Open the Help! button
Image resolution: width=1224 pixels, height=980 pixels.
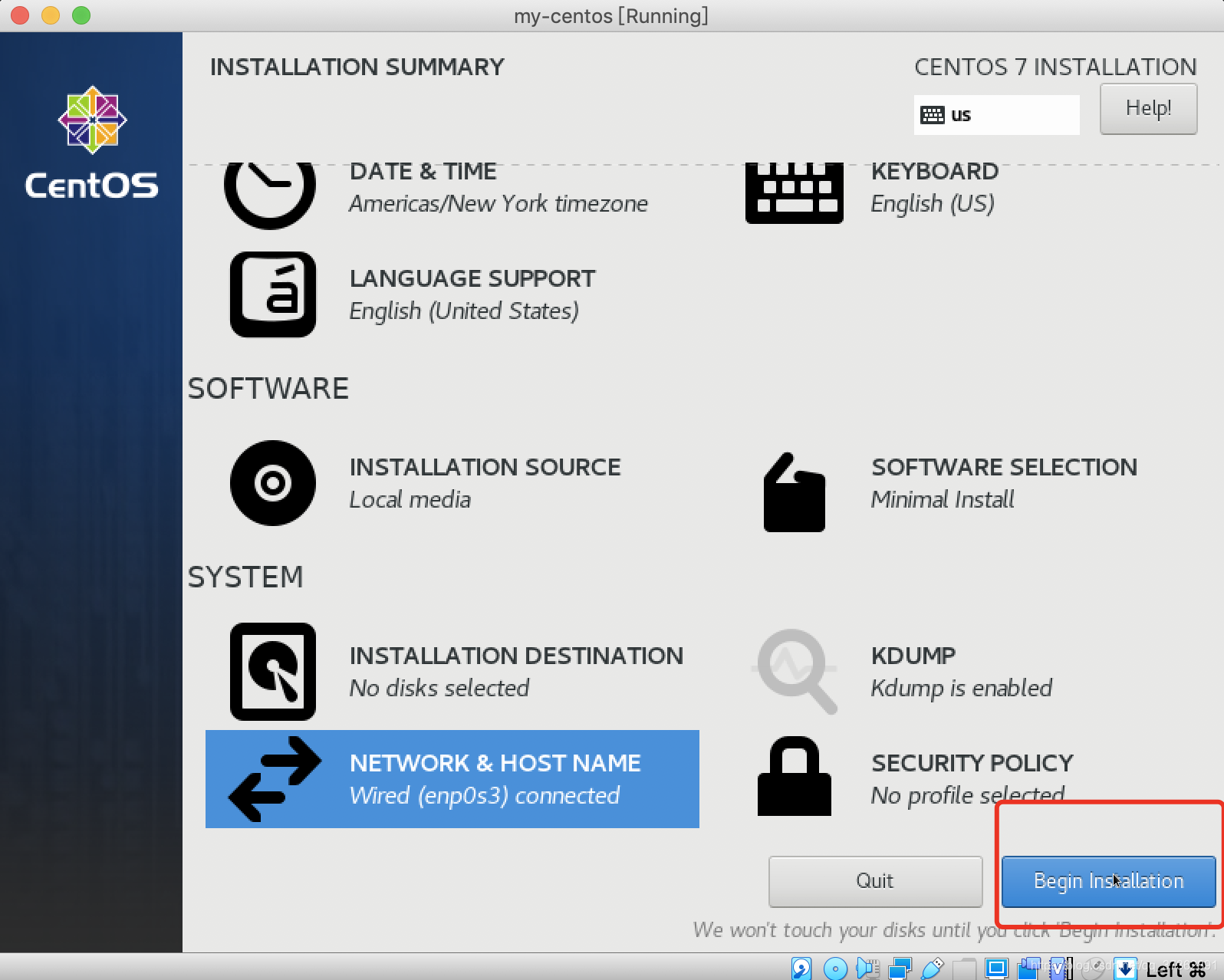click(x=1148, y=109)
